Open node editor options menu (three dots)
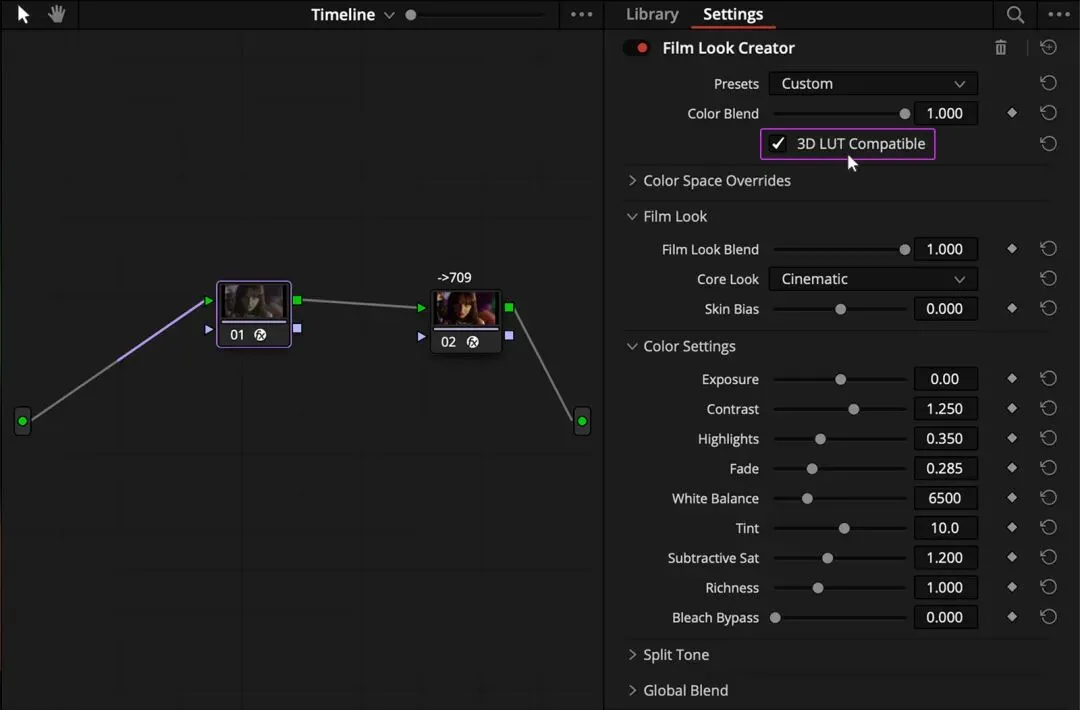Screen dimensions: 1080x710 click(x=581, y=14)
